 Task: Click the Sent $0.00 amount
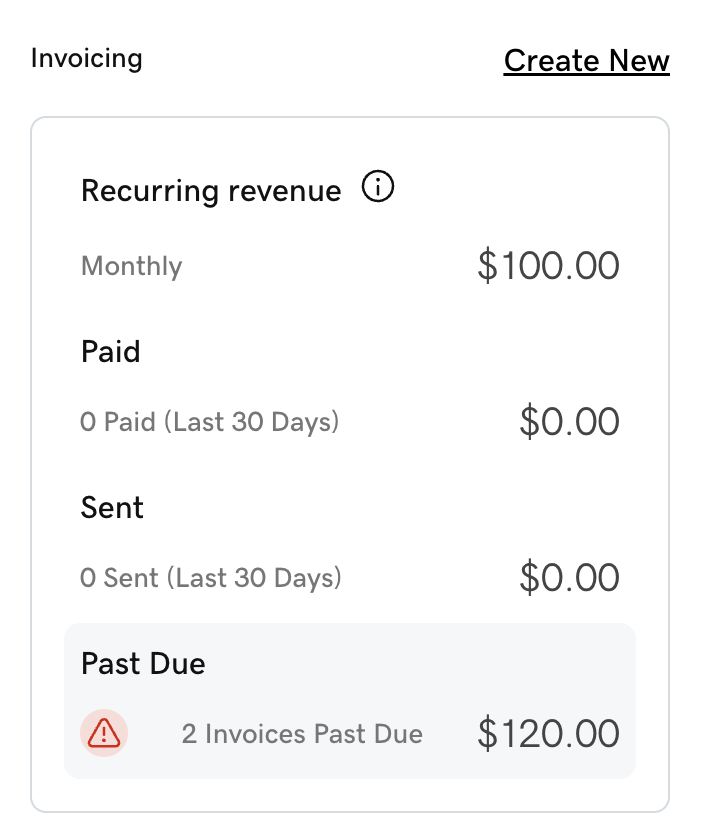[x=570, y=578]
